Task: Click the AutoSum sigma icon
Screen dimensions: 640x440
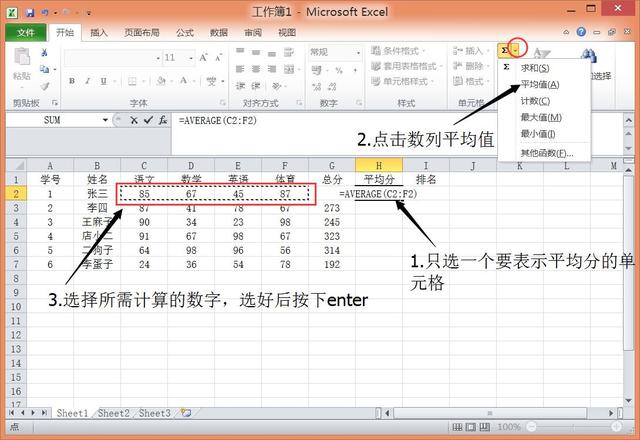Action: (505, 50)
